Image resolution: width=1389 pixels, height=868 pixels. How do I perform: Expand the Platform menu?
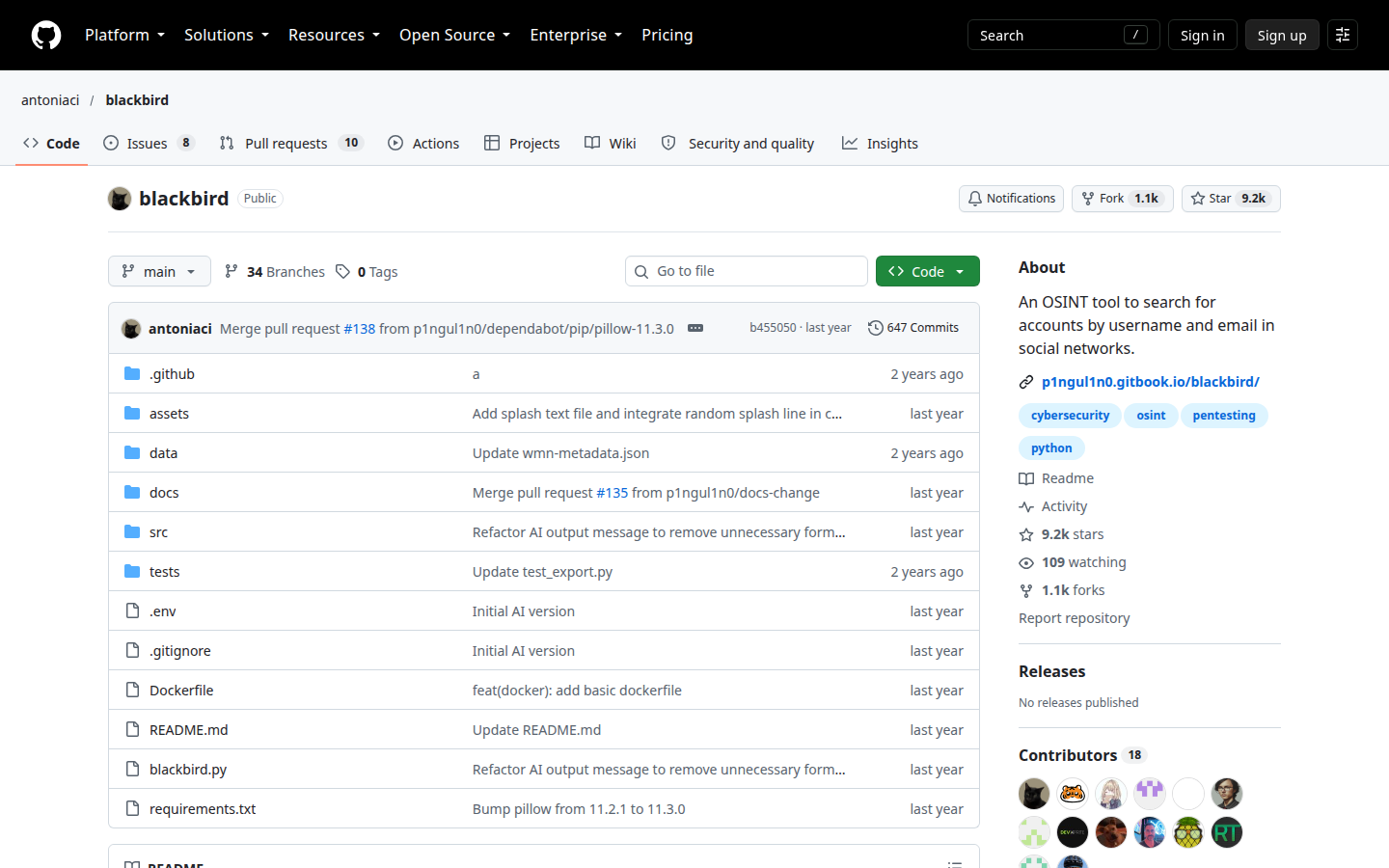pyautogui.click(x=124, y=35)
